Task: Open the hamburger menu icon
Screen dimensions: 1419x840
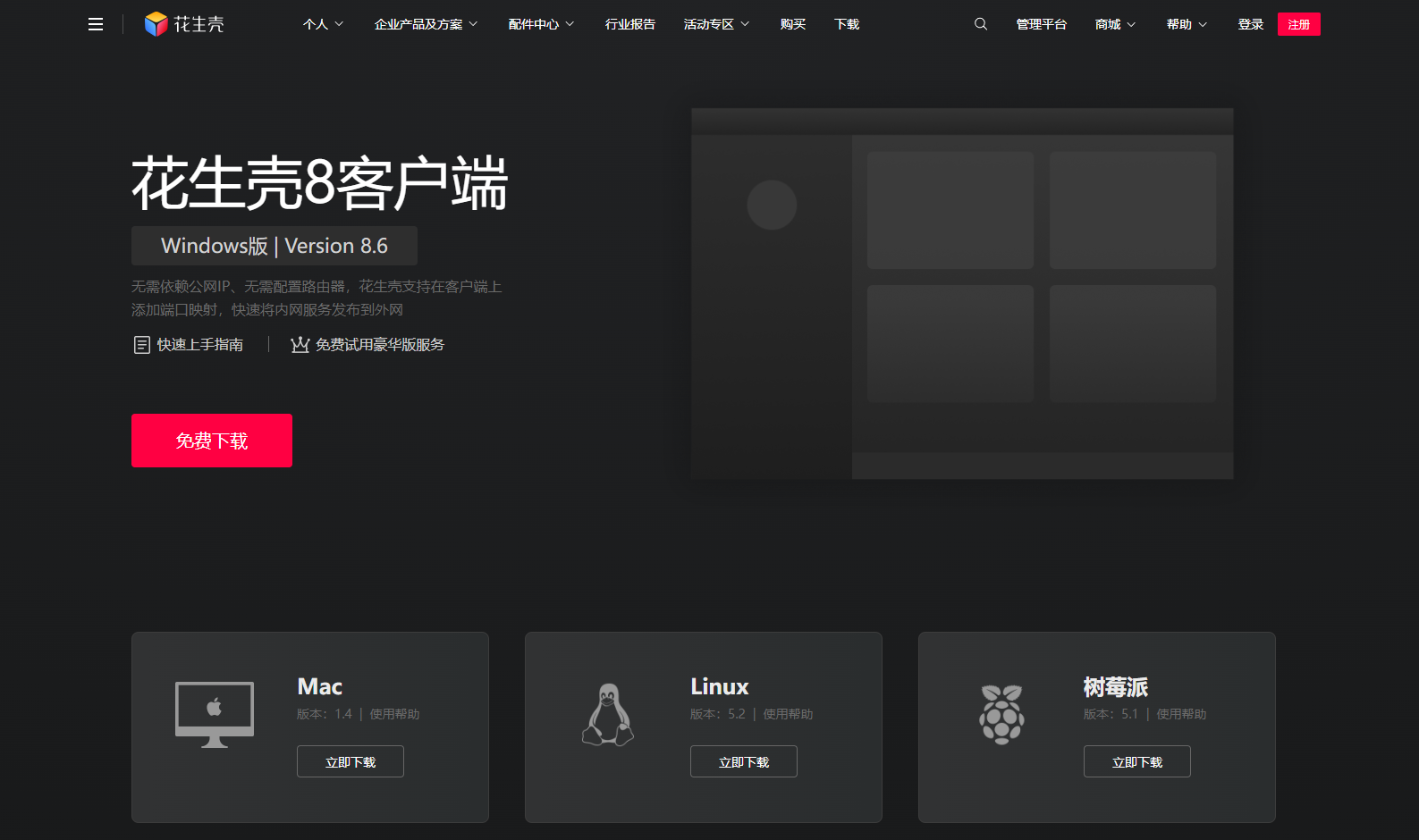Action: pos(96,24)
